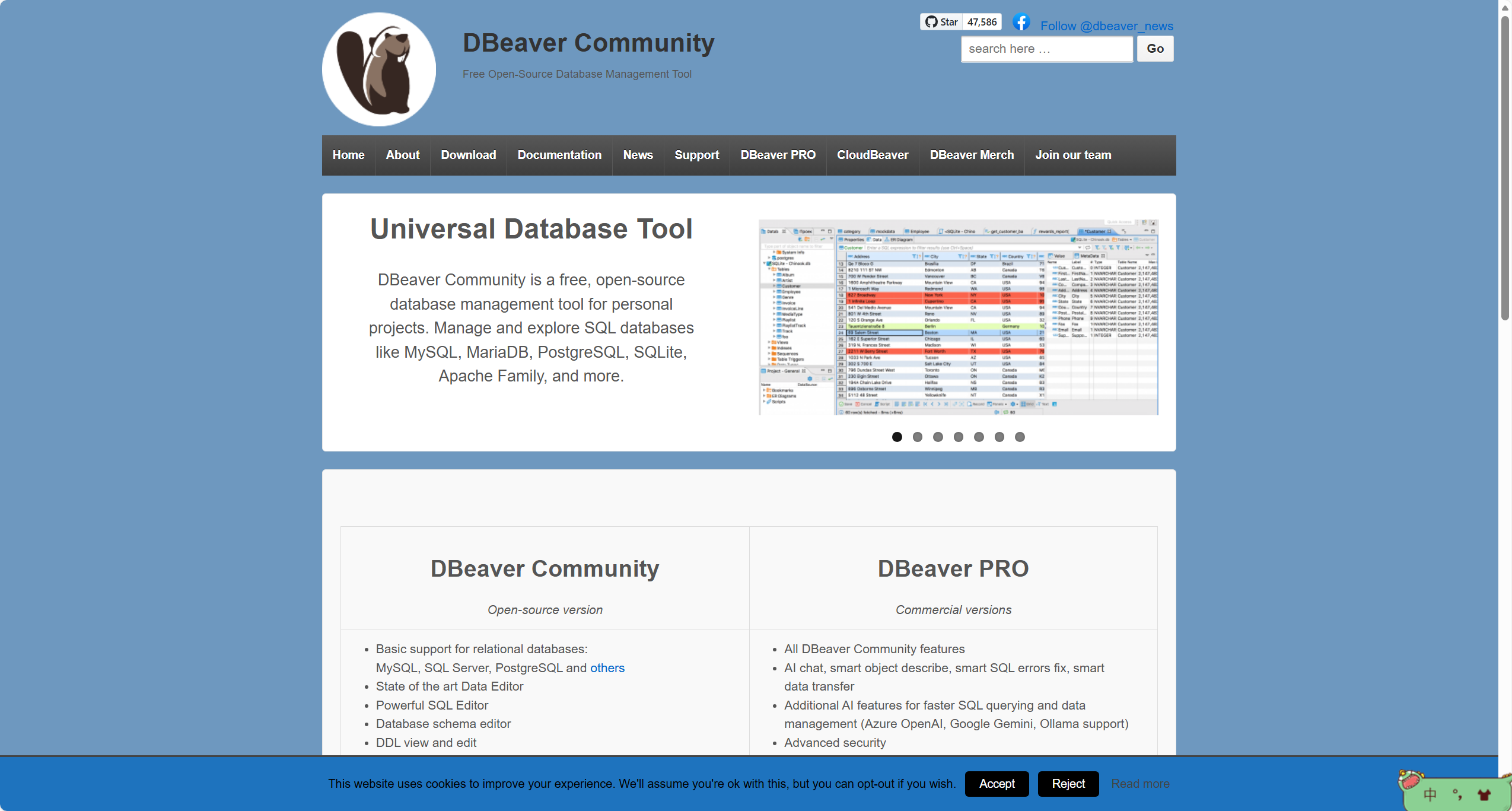This screenshot has height=811, width=1512.
Task: Click the IME Chinese mode icon
Action: [1430, 794]
